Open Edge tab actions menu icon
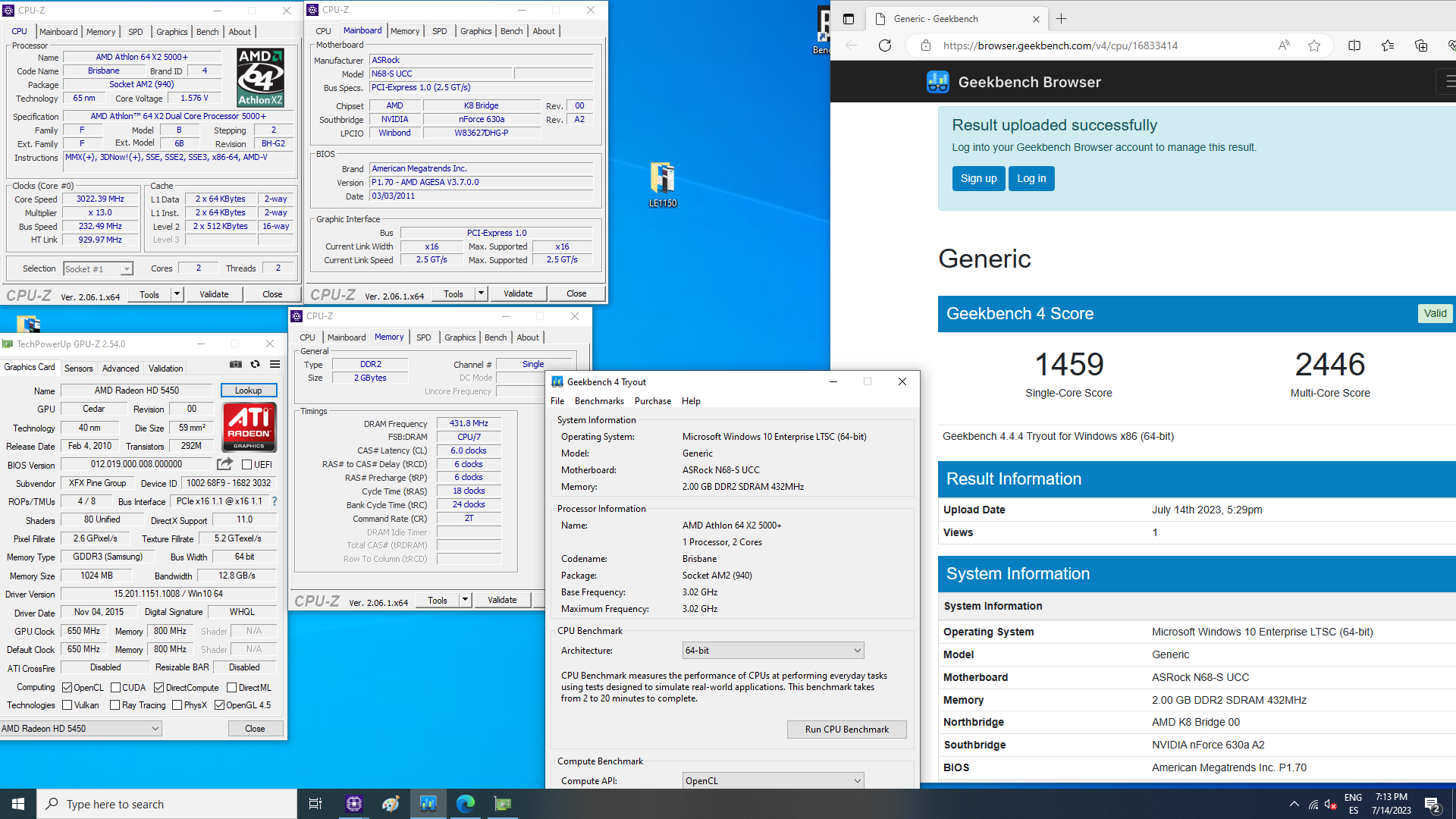The height and width of the screenshot is (819, 1456). (x=849, y=19)
